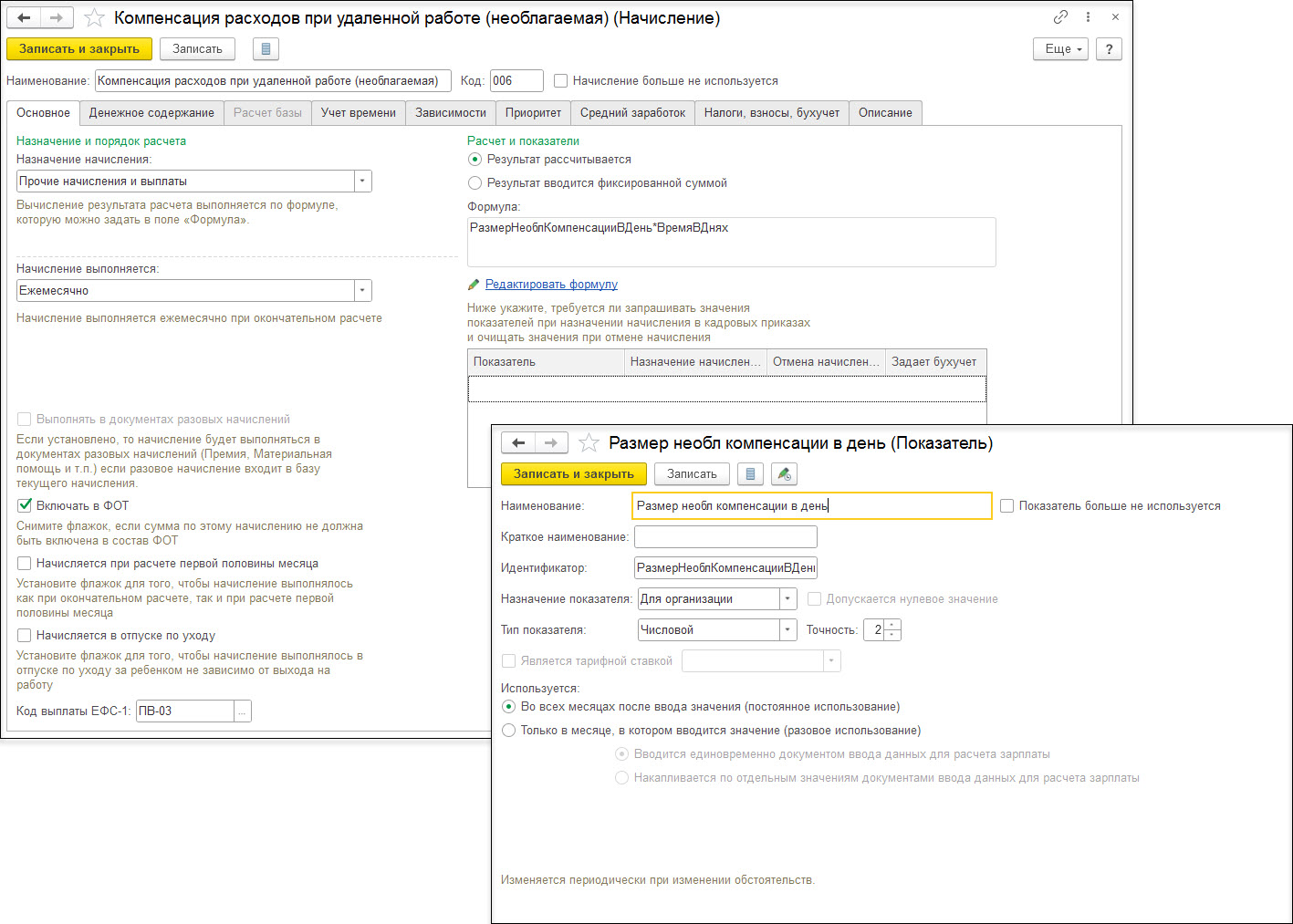The height and width of the screenshot is (924, 1293).
Task: Click the Формула text area
Action: [x=731, y=242]
